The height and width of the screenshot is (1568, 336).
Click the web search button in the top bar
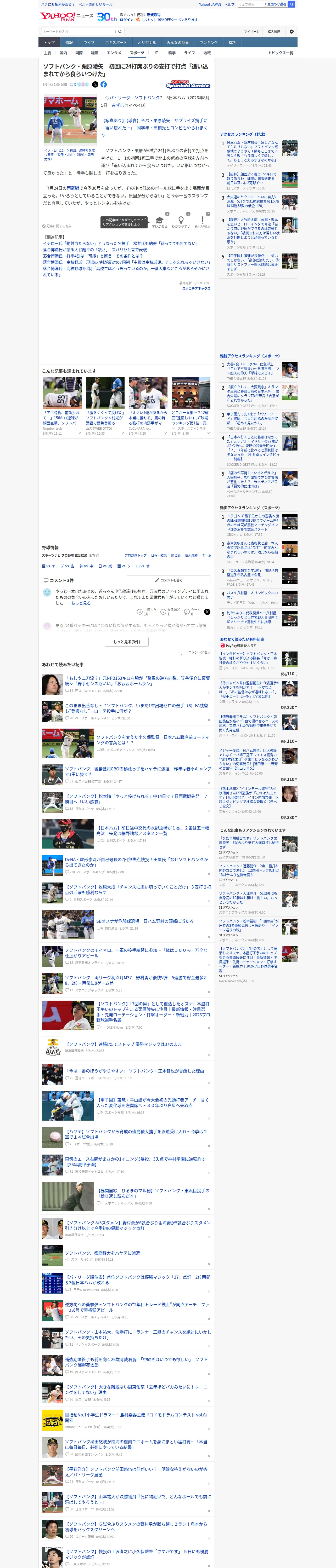pyautogui.click(x=292, y=4)
